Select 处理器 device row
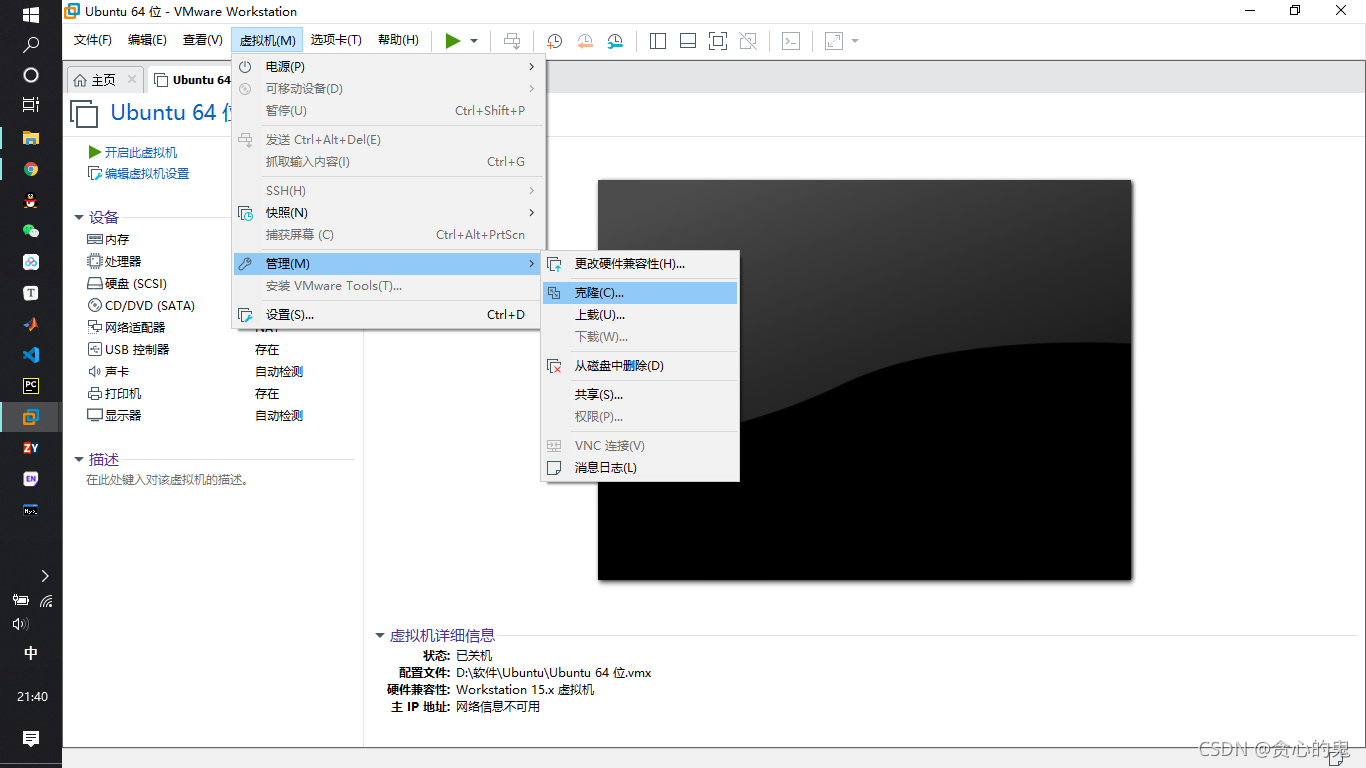Viewport: 1366px width, 768px height. 123,262
